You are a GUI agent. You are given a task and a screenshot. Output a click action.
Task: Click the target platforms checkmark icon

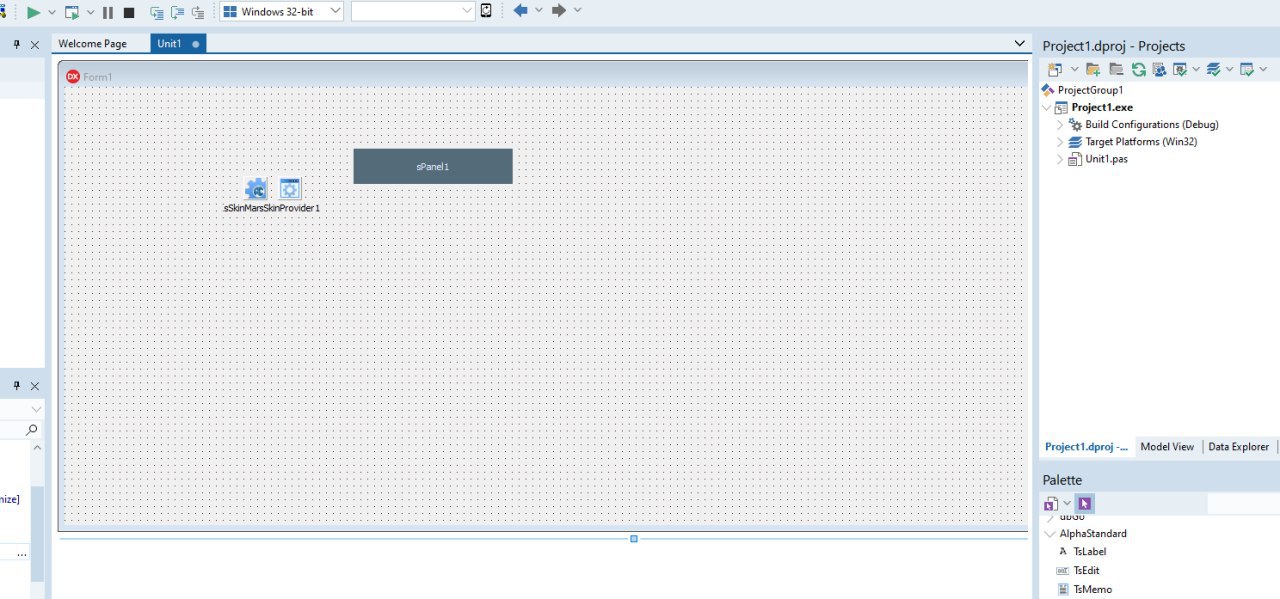tap(1214, 69)
